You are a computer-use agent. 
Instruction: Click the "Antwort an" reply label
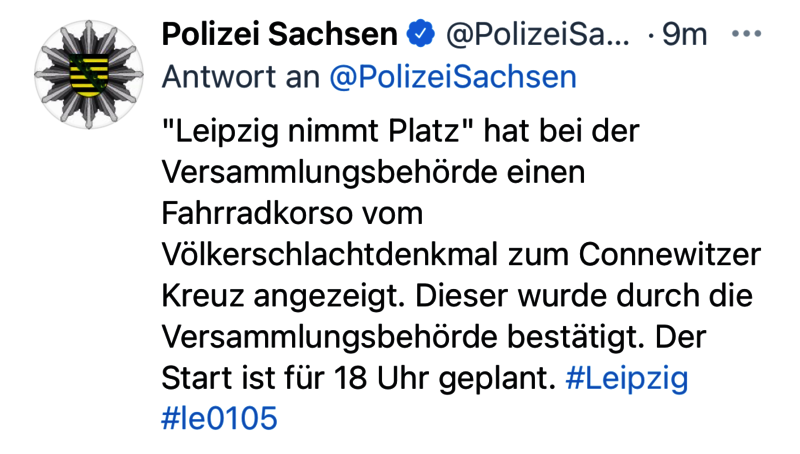pos(240,77)
